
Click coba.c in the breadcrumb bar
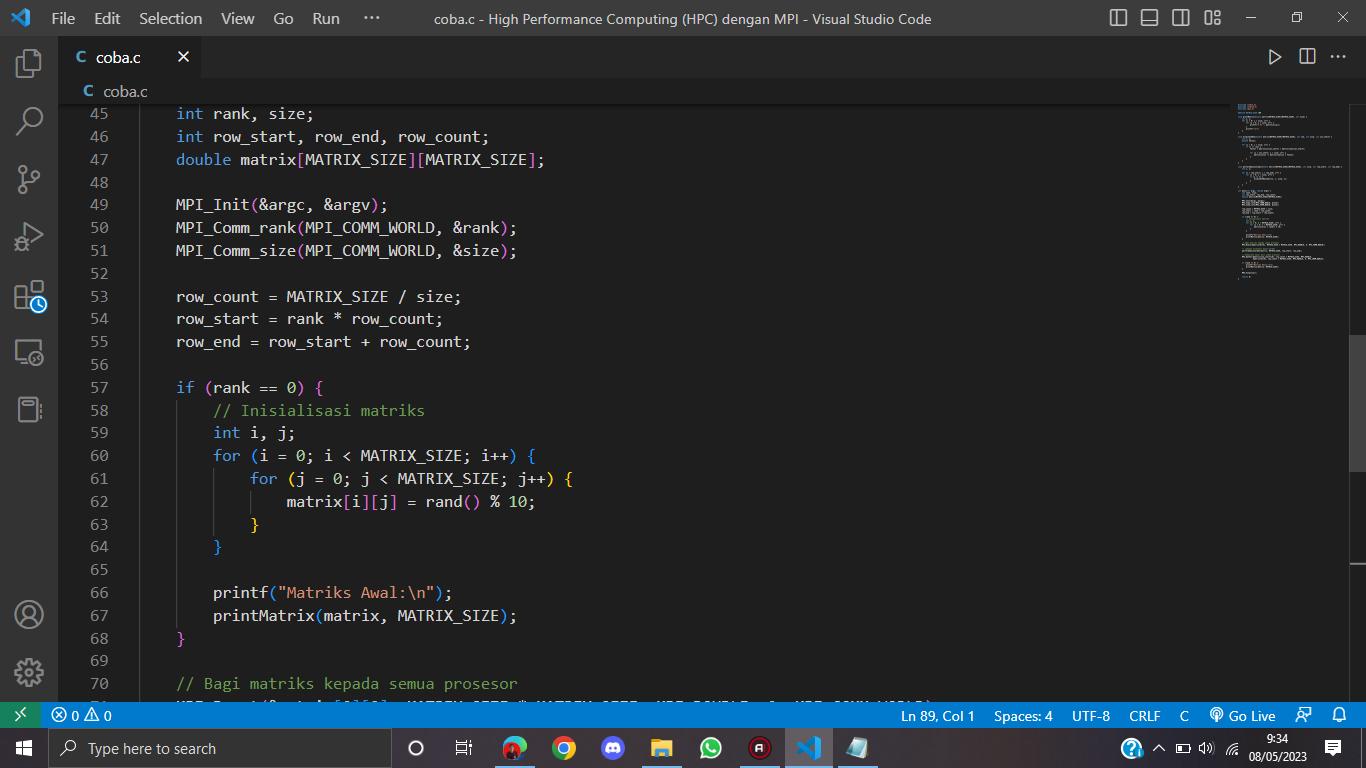click(125, 91)
